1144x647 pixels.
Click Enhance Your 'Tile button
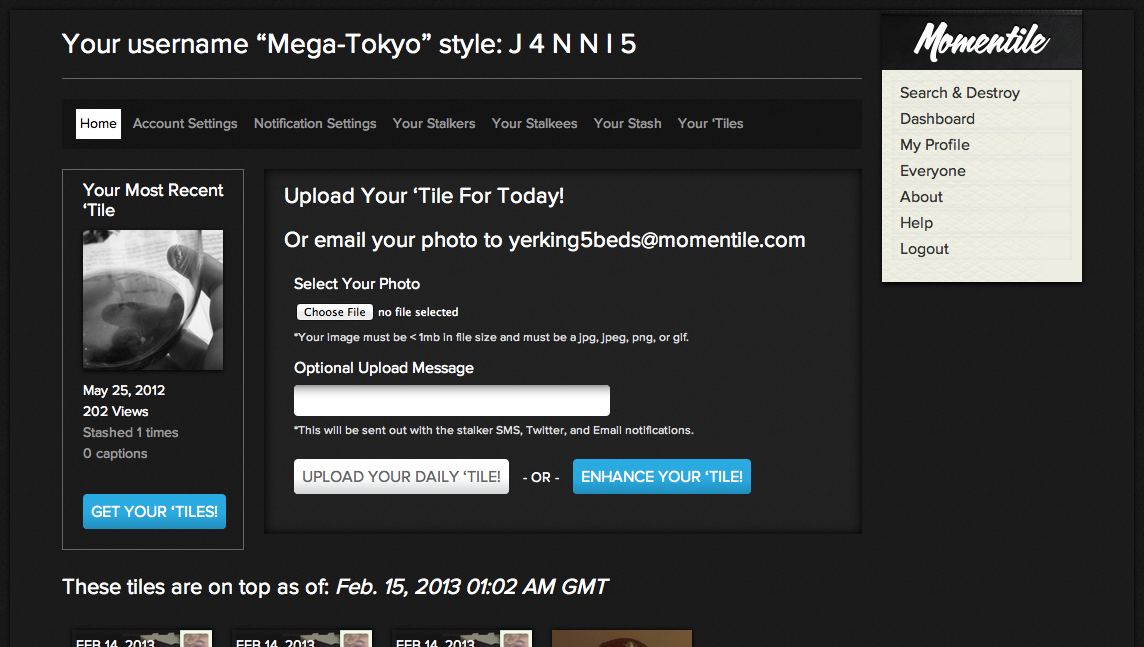(662, 476)
